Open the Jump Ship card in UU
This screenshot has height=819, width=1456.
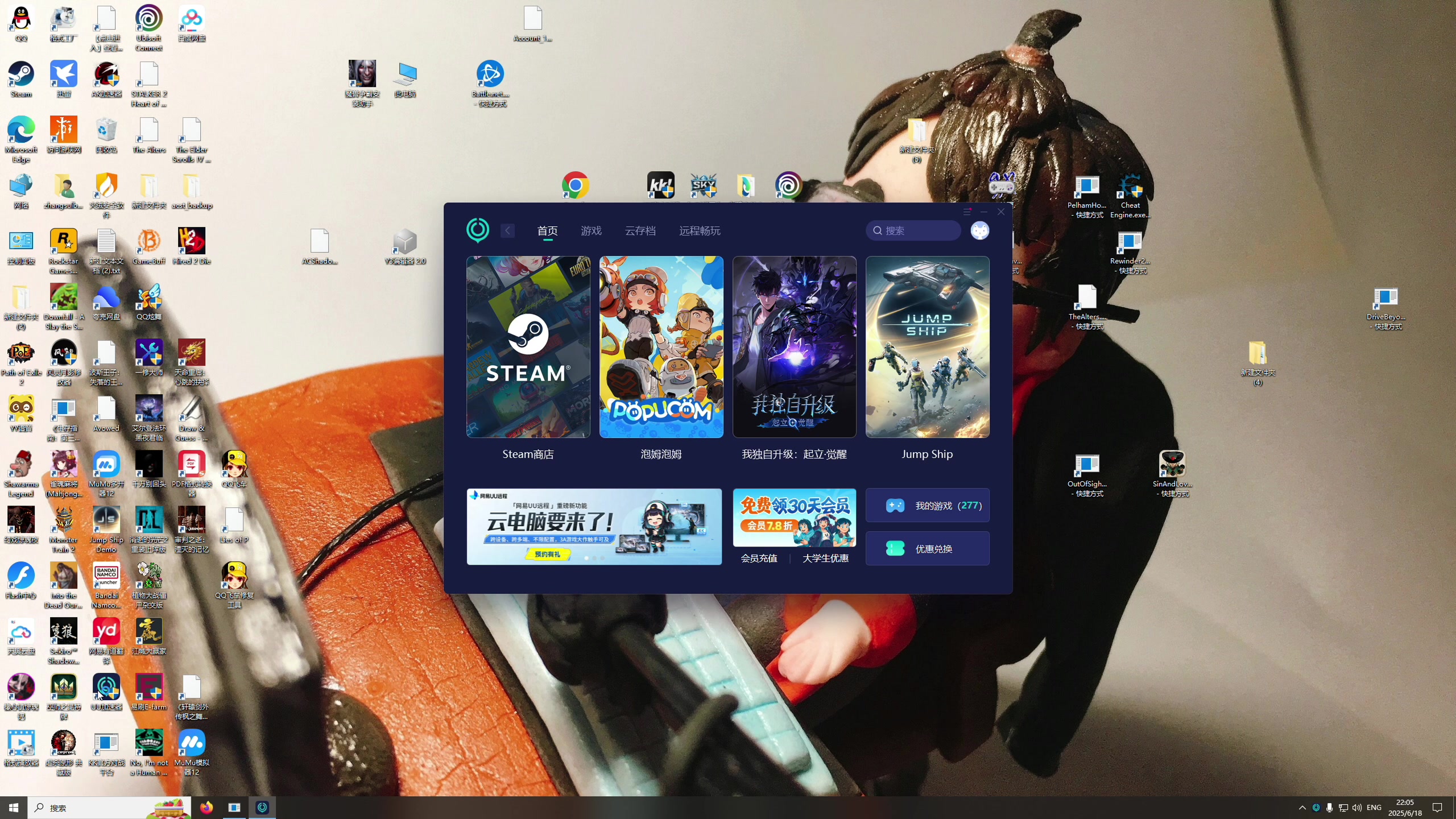927,358
